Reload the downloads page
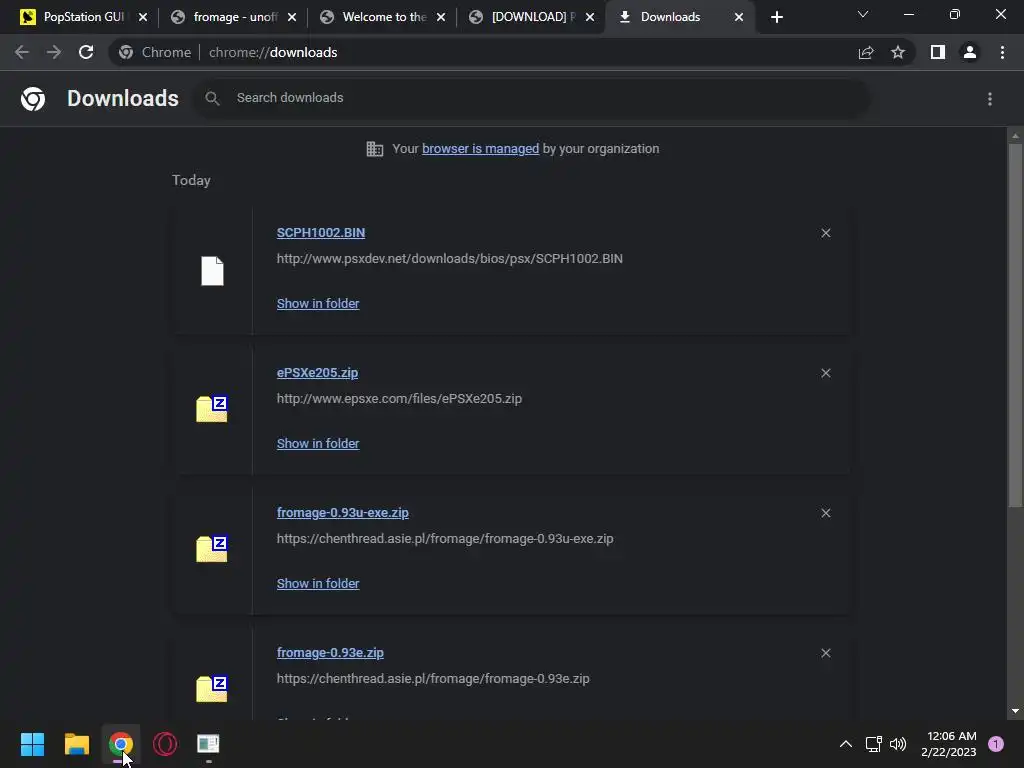The width and height of the screenshot is (1024, 768). 86,52
